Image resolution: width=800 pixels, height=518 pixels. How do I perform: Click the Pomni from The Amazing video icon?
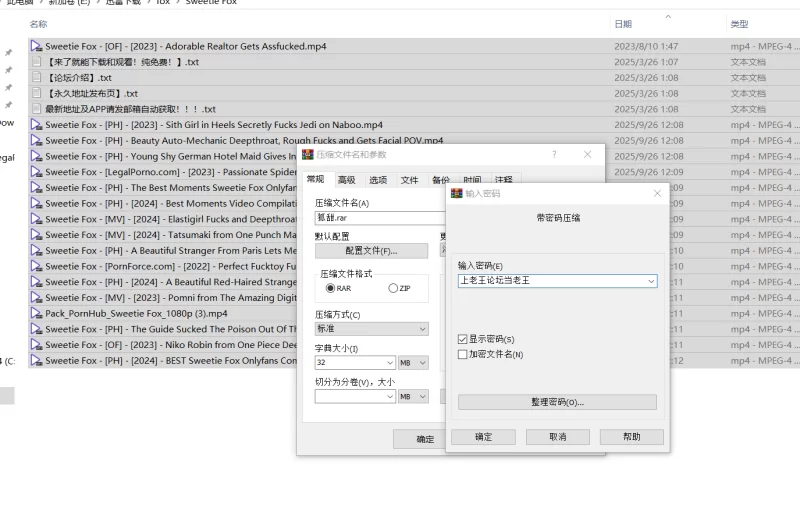click(37, 298)
